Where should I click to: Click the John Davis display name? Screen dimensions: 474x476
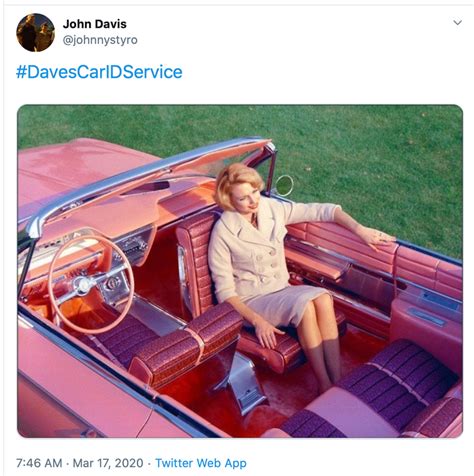point(95,24)
